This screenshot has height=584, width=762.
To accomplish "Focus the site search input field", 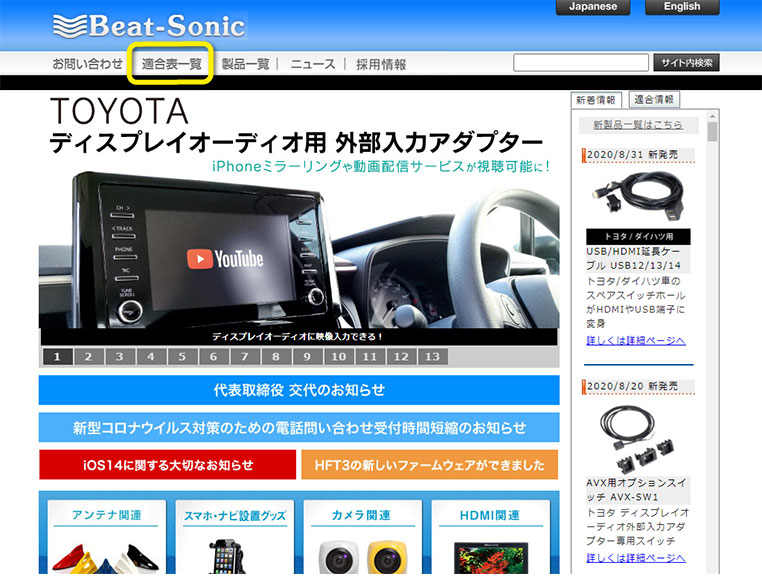I will click(581, 63).
